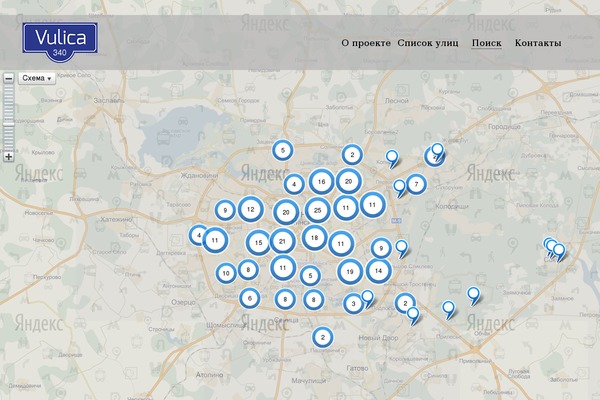Select cluster 5 beside cluster 19
The width and height of the screenshot is (600, 400).
coord(310,275)
